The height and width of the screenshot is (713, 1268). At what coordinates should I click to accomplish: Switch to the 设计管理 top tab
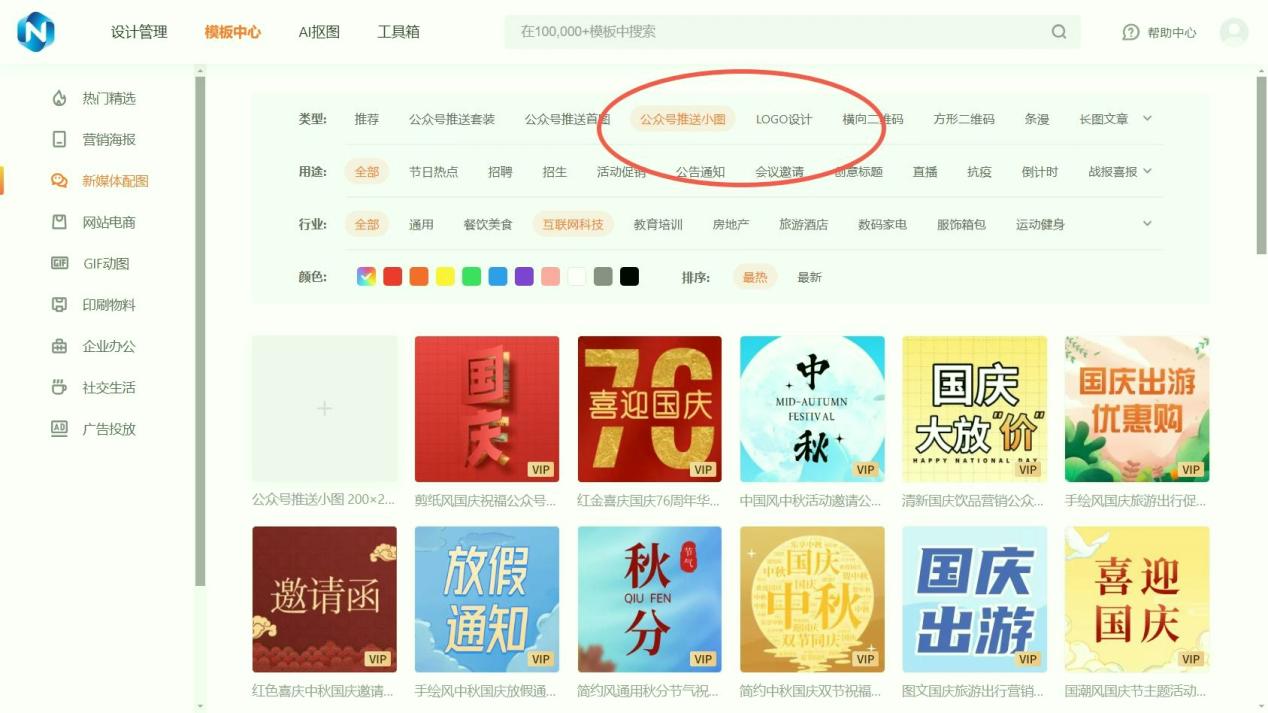(139, 32)
